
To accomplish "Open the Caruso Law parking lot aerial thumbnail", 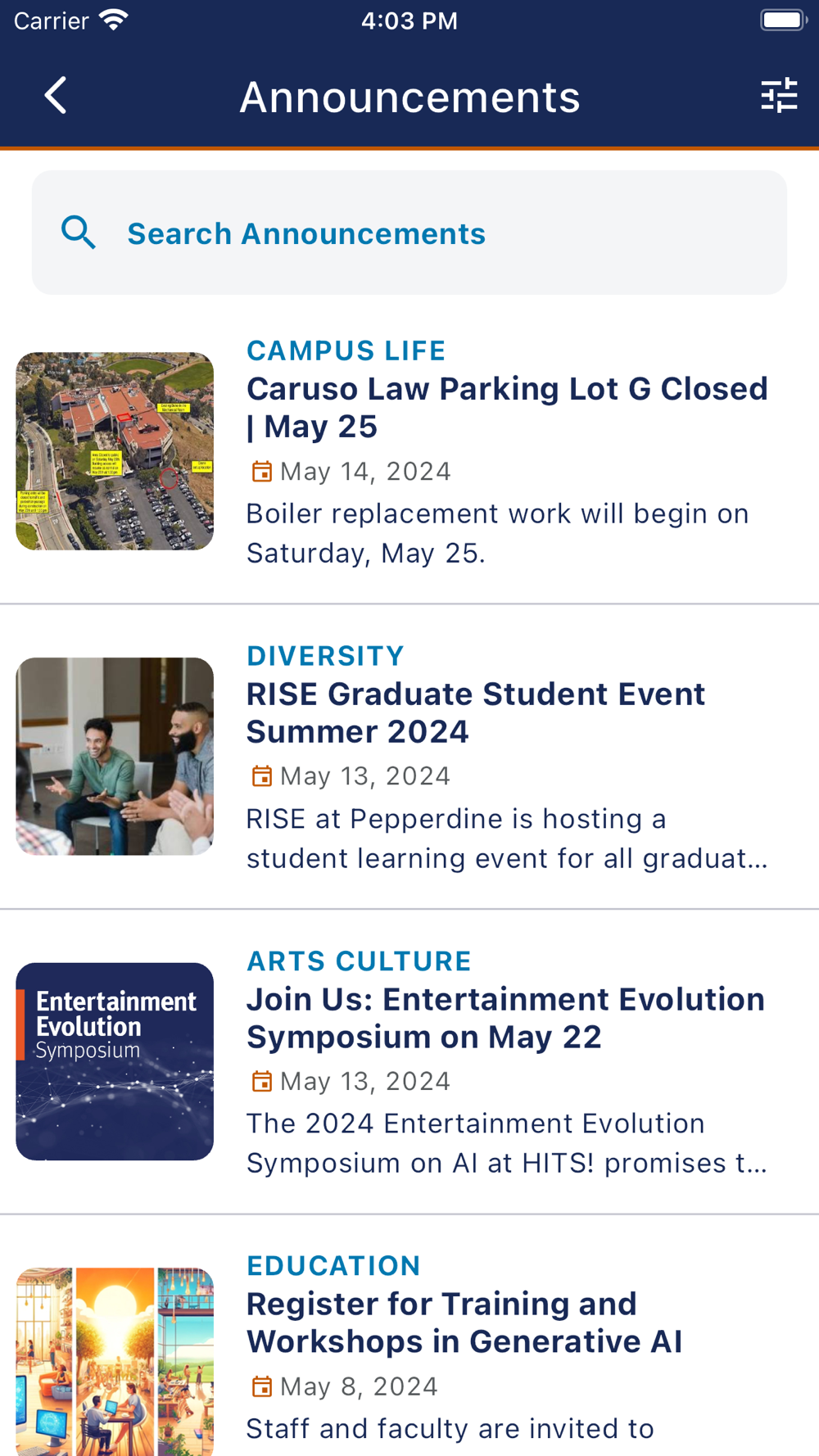I will [x=115, y=451].
